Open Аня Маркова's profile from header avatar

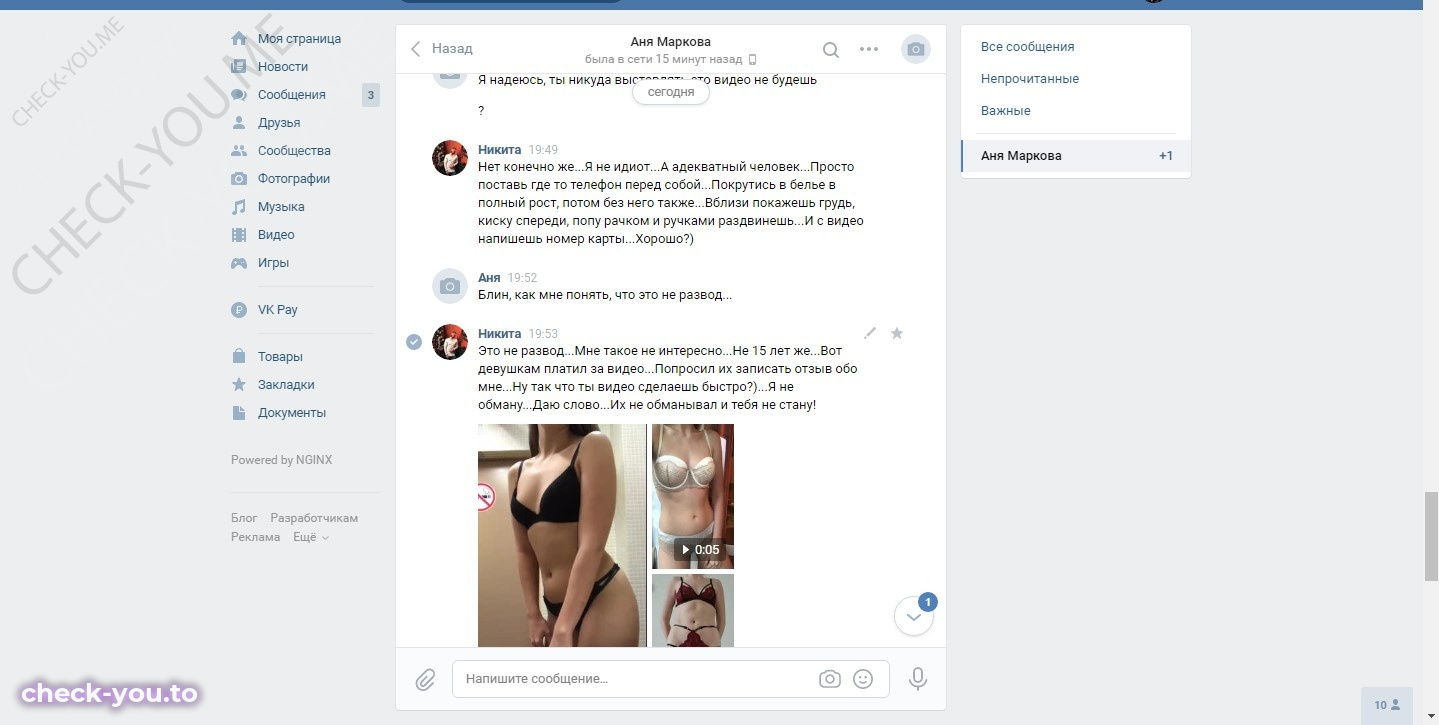point(916,49)
